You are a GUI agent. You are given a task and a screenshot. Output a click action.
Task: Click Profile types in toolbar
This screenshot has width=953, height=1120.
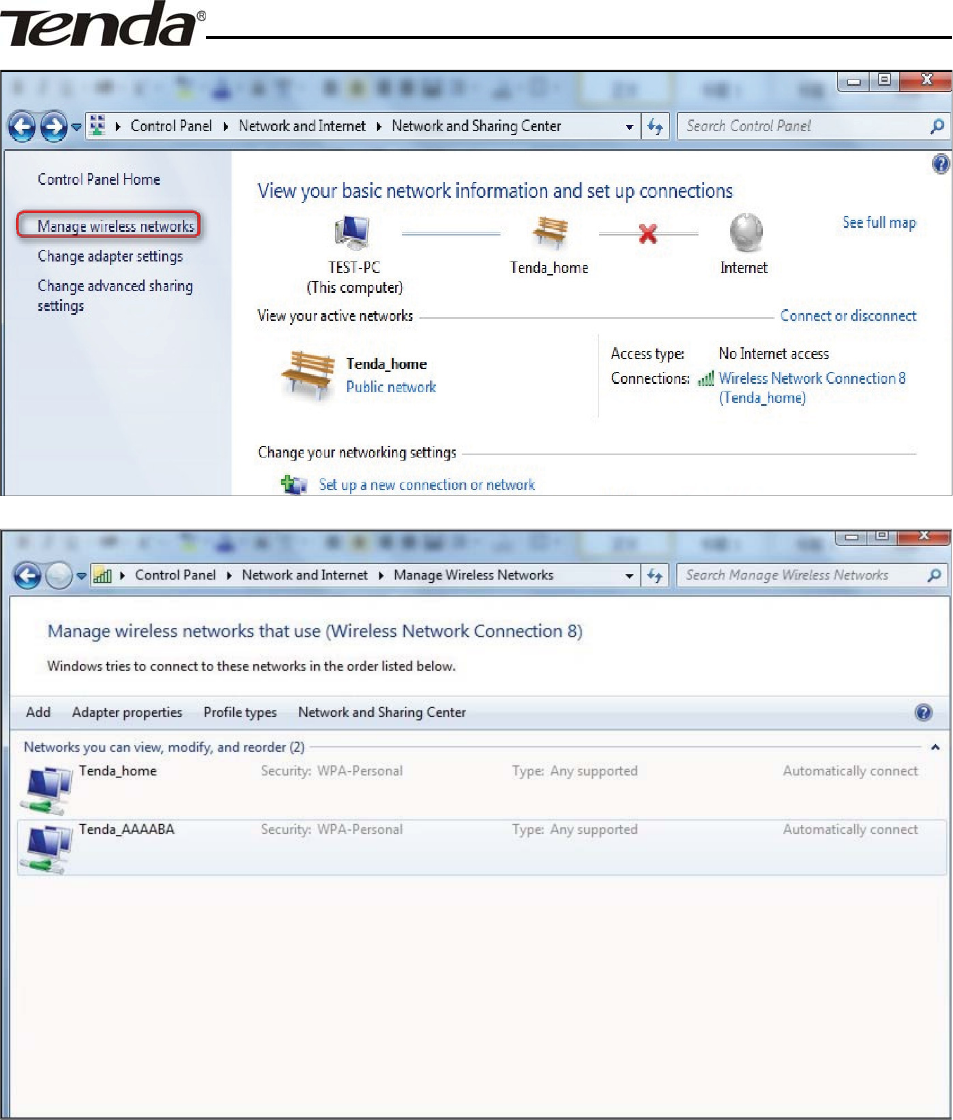click(x=240, y=712)
